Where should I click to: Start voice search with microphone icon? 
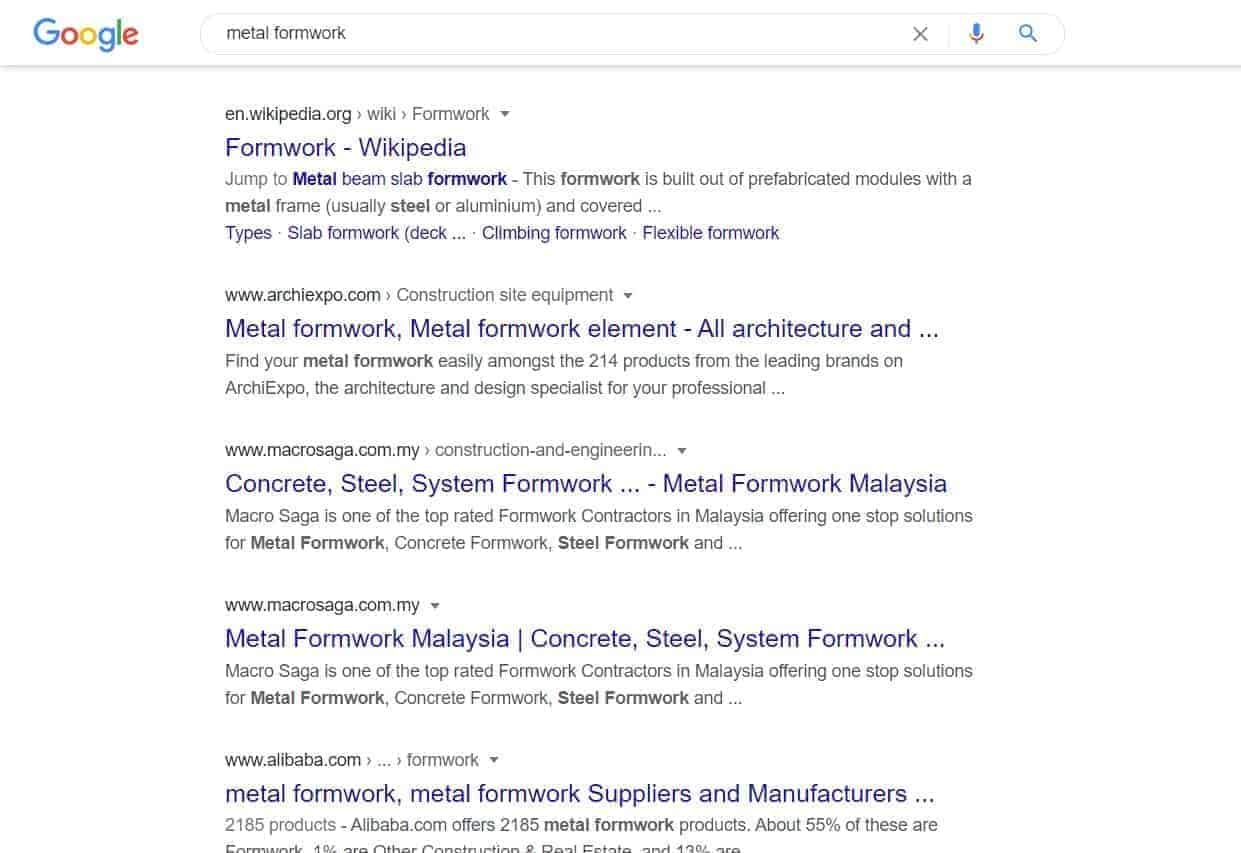(x=976, y=34)
